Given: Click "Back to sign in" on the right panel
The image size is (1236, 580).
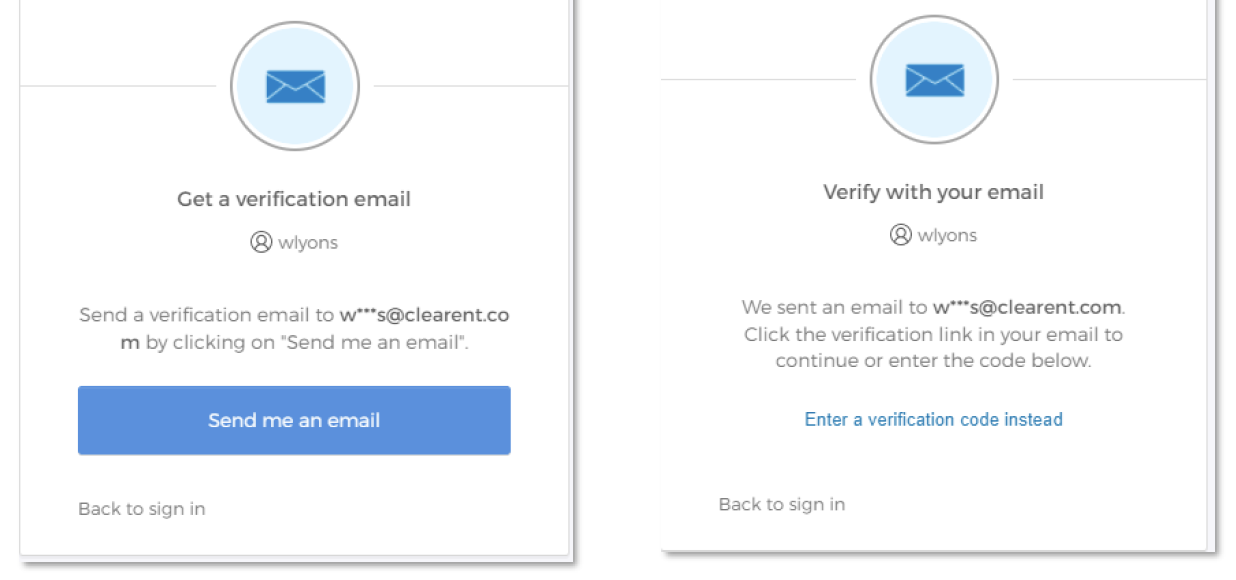Looking at the screenshot, I should coord(782,504).
